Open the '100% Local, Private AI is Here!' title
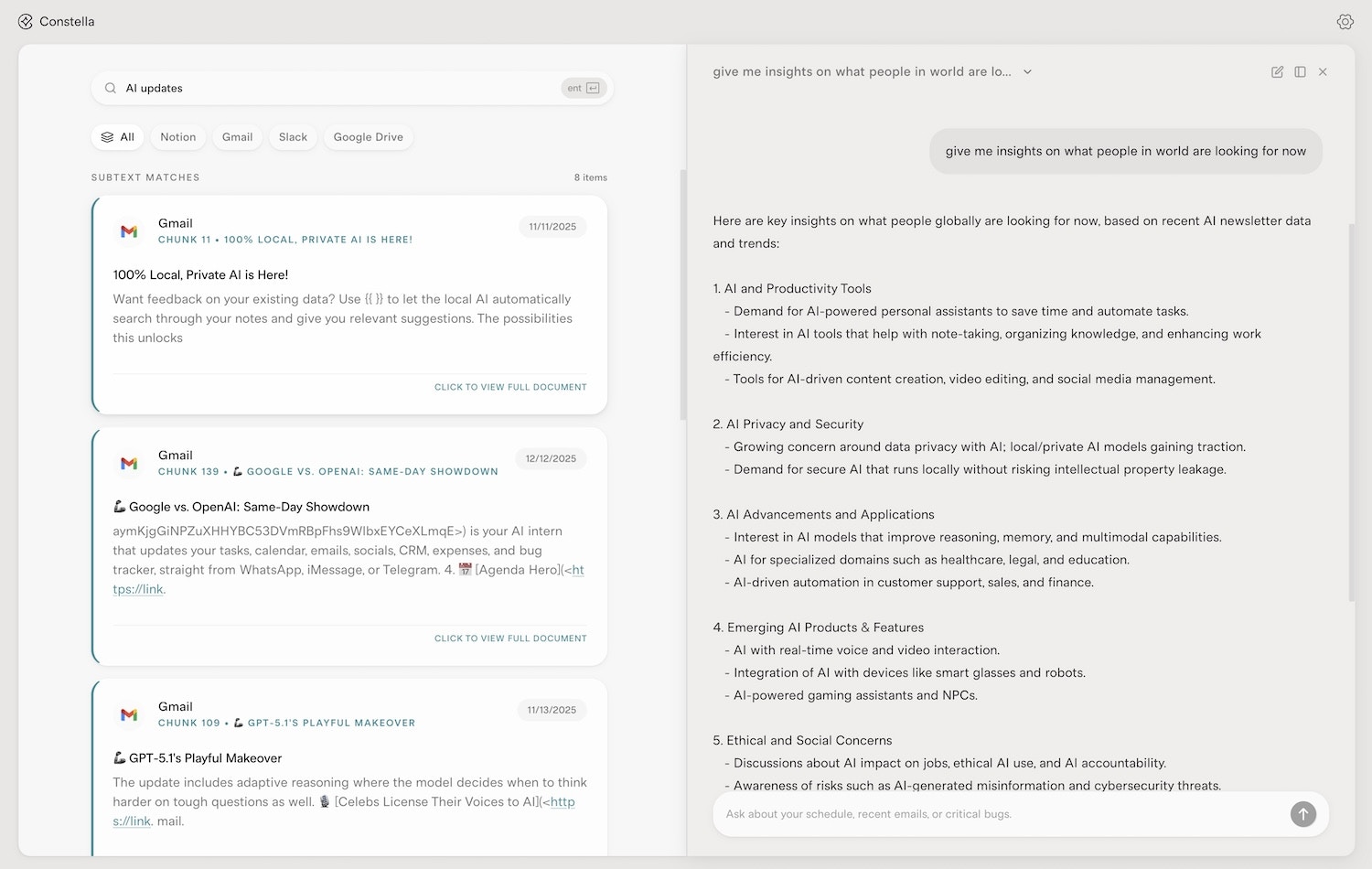Screen dimensions: 1372x869 200,274
